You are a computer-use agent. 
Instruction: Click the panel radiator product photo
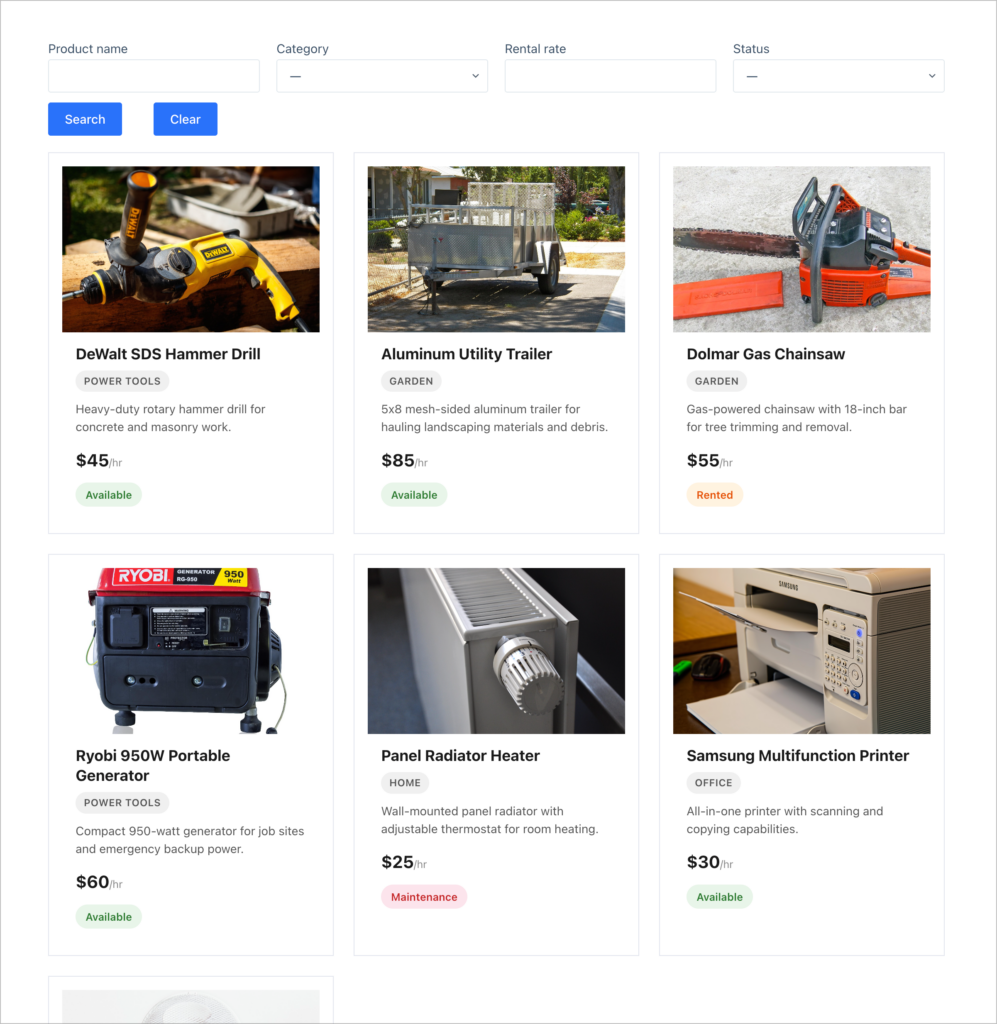(x=496, y=650)
